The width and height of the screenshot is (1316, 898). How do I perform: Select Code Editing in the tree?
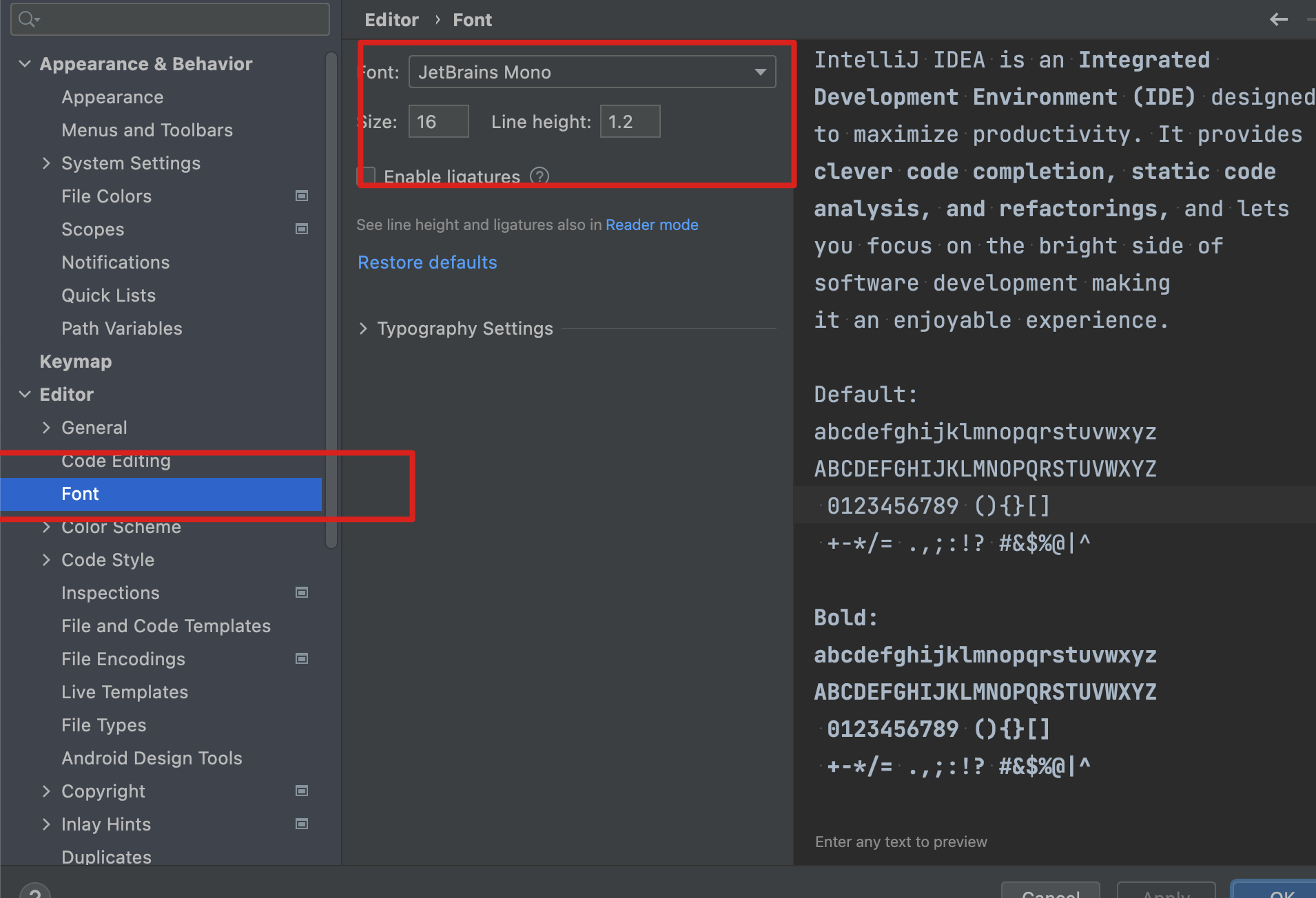[116, 461]
